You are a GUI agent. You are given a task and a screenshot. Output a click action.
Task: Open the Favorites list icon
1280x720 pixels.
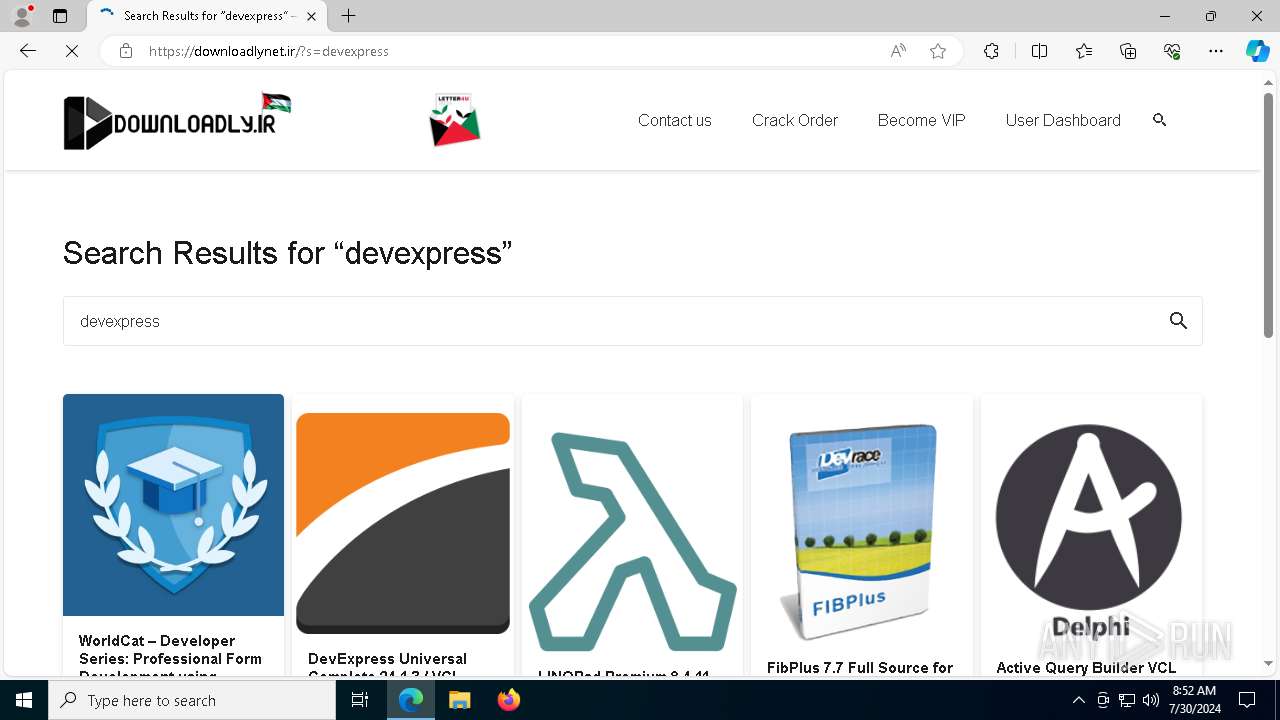click(1084, 51)
